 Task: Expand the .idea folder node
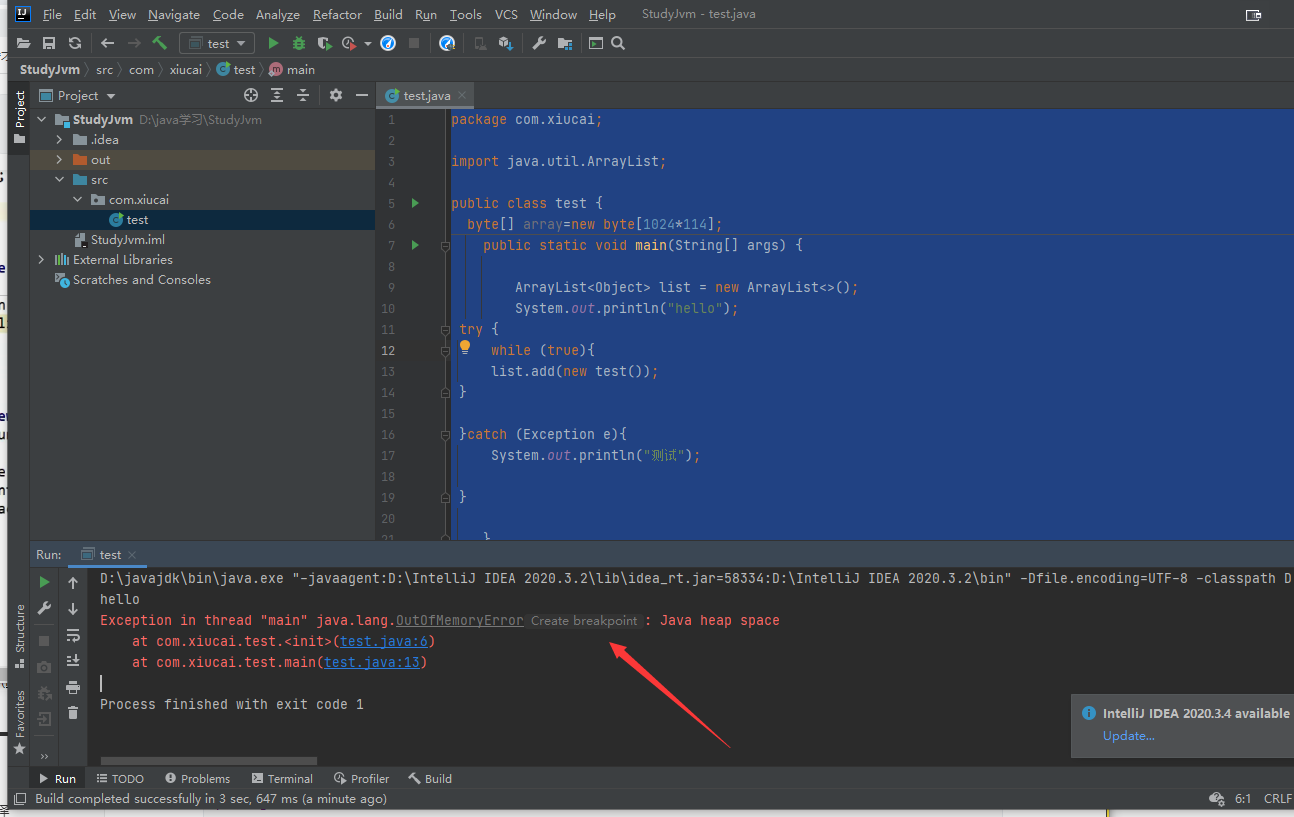pyautogui.click(x=60, y=139)
